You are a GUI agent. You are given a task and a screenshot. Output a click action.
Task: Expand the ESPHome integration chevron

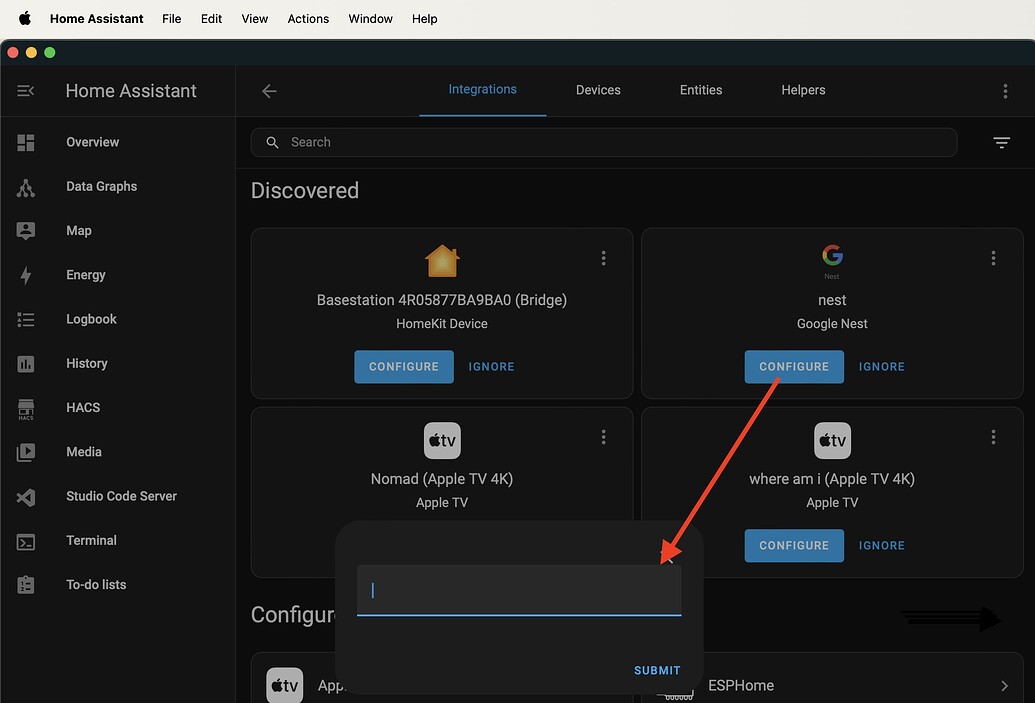(1004, 686)
